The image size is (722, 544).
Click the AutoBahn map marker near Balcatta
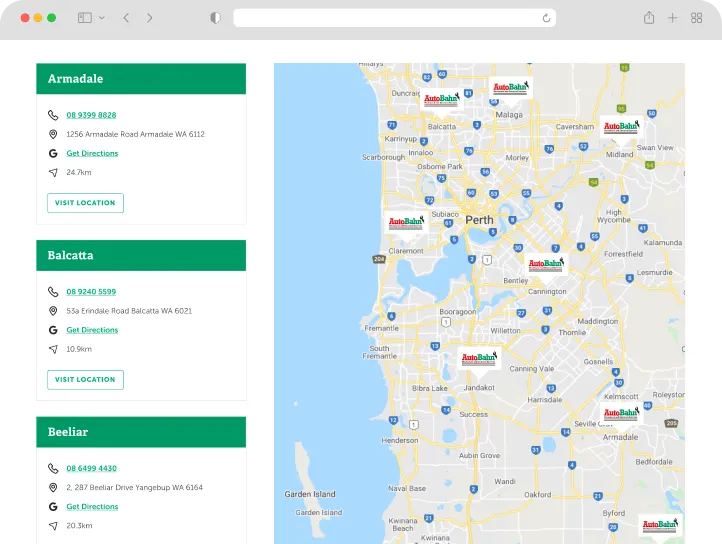(x=441, y=99)
